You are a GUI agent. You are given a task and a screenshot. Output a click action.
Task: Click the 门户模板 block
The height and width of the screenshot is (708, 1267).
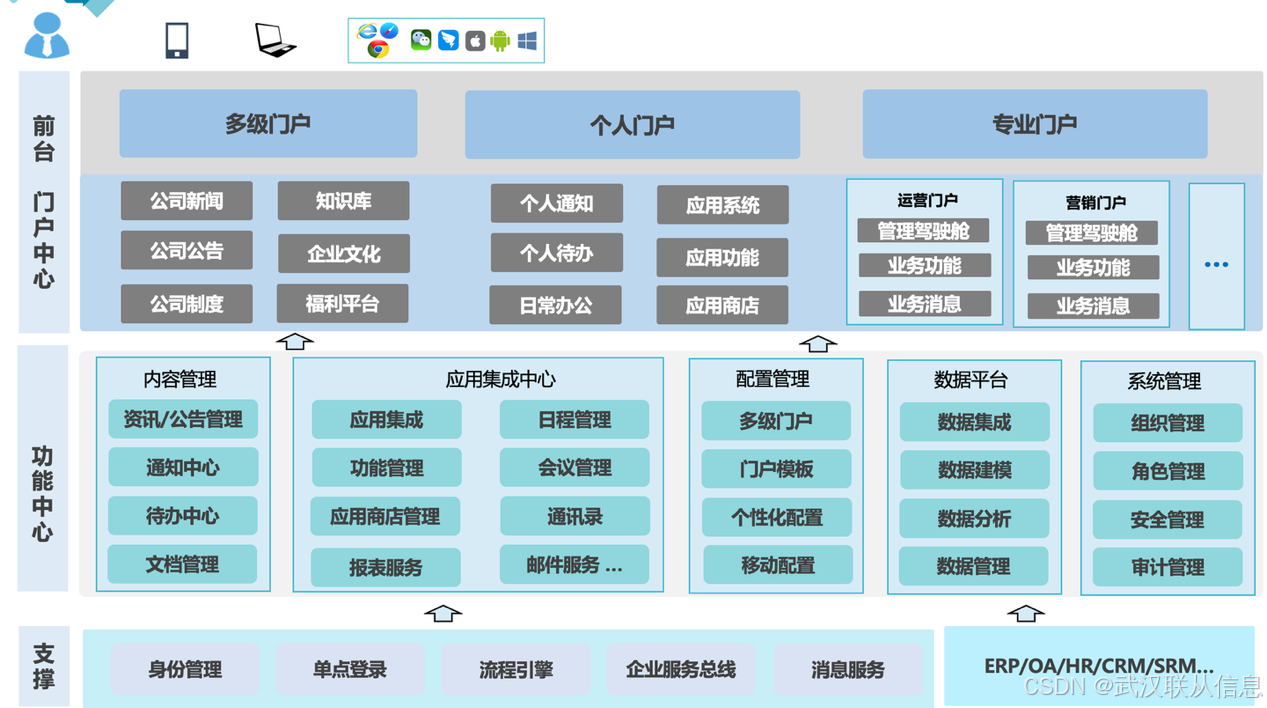776,469
